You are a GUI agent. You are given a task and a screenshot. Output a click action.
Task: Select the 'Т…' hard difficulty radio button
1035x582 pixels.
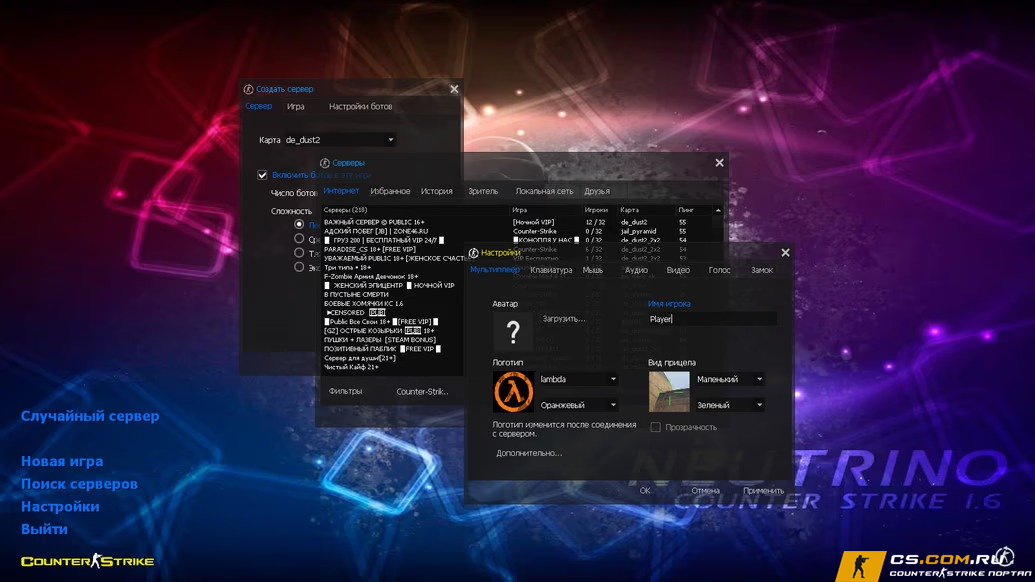pyautogui.click(x=299, y=253)
